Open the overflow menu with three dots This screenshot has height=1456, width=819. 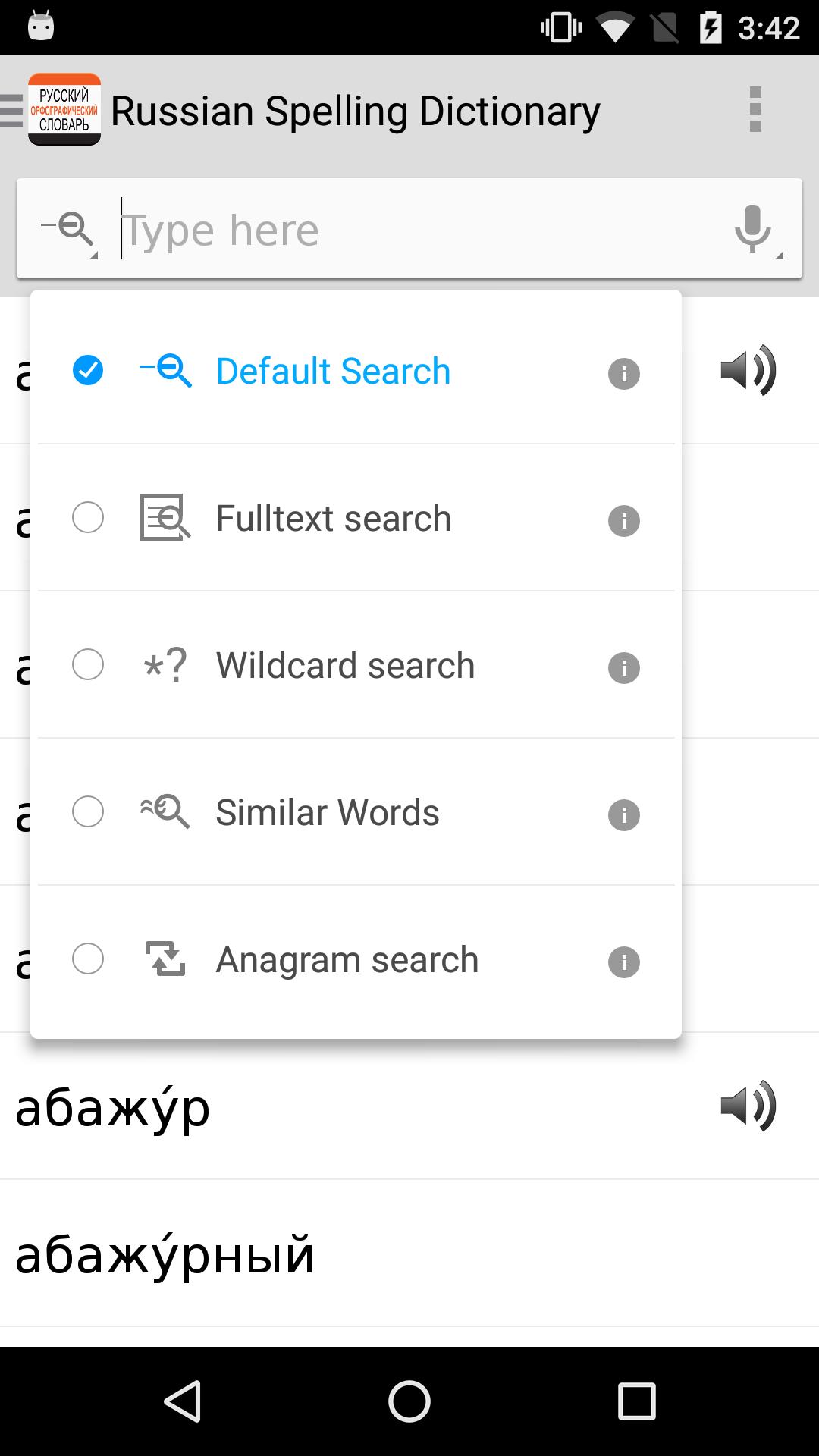click(754, 108)
